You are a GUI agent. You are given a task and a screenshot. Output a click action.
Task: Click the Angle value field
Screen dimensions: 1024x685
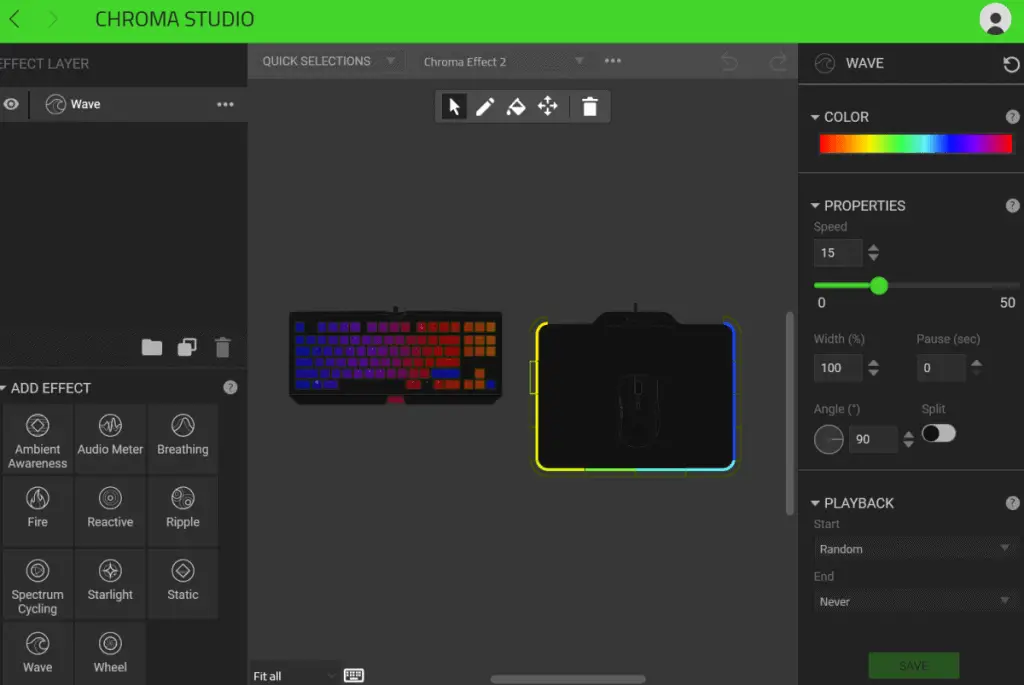tap(872, 439)
